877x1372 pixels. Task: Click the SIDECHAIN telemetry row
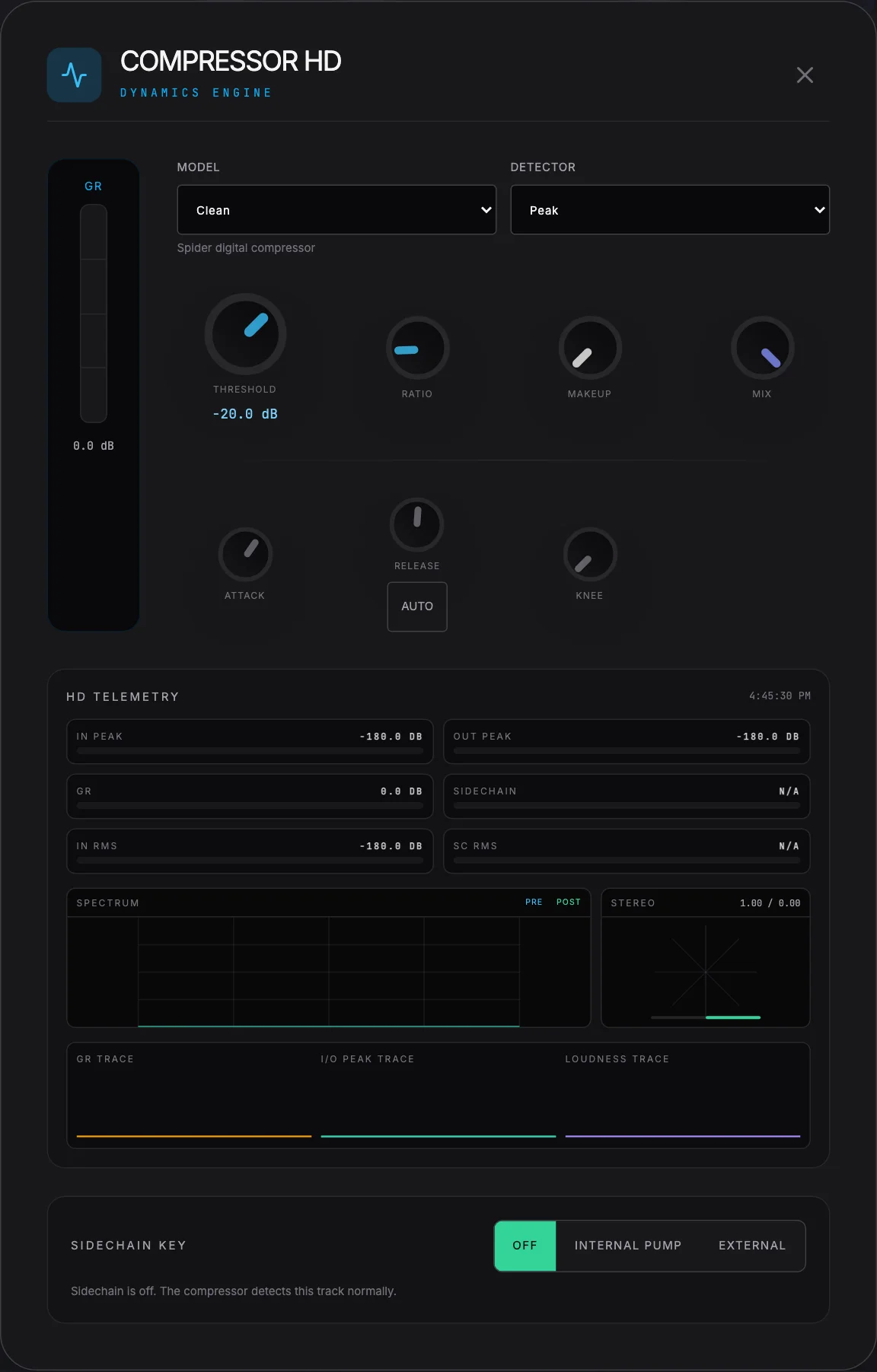(x=627, y=797)
